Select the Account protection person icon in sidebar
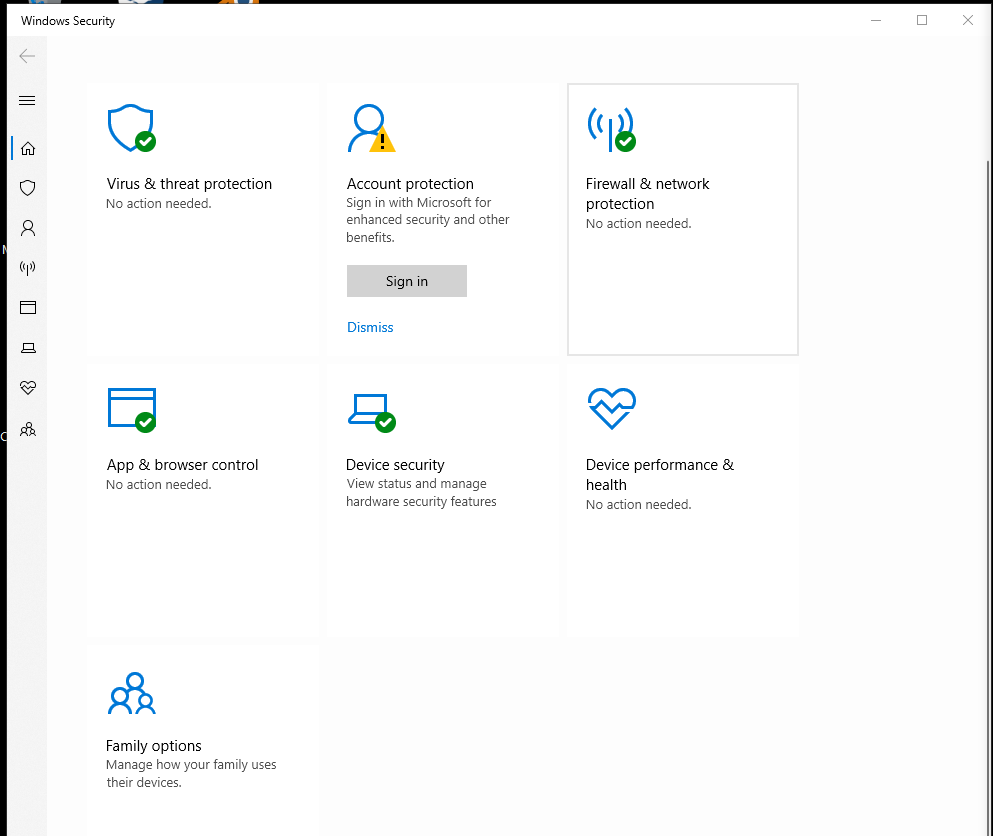Screen dimensions: 993x836 click(27, 227)
